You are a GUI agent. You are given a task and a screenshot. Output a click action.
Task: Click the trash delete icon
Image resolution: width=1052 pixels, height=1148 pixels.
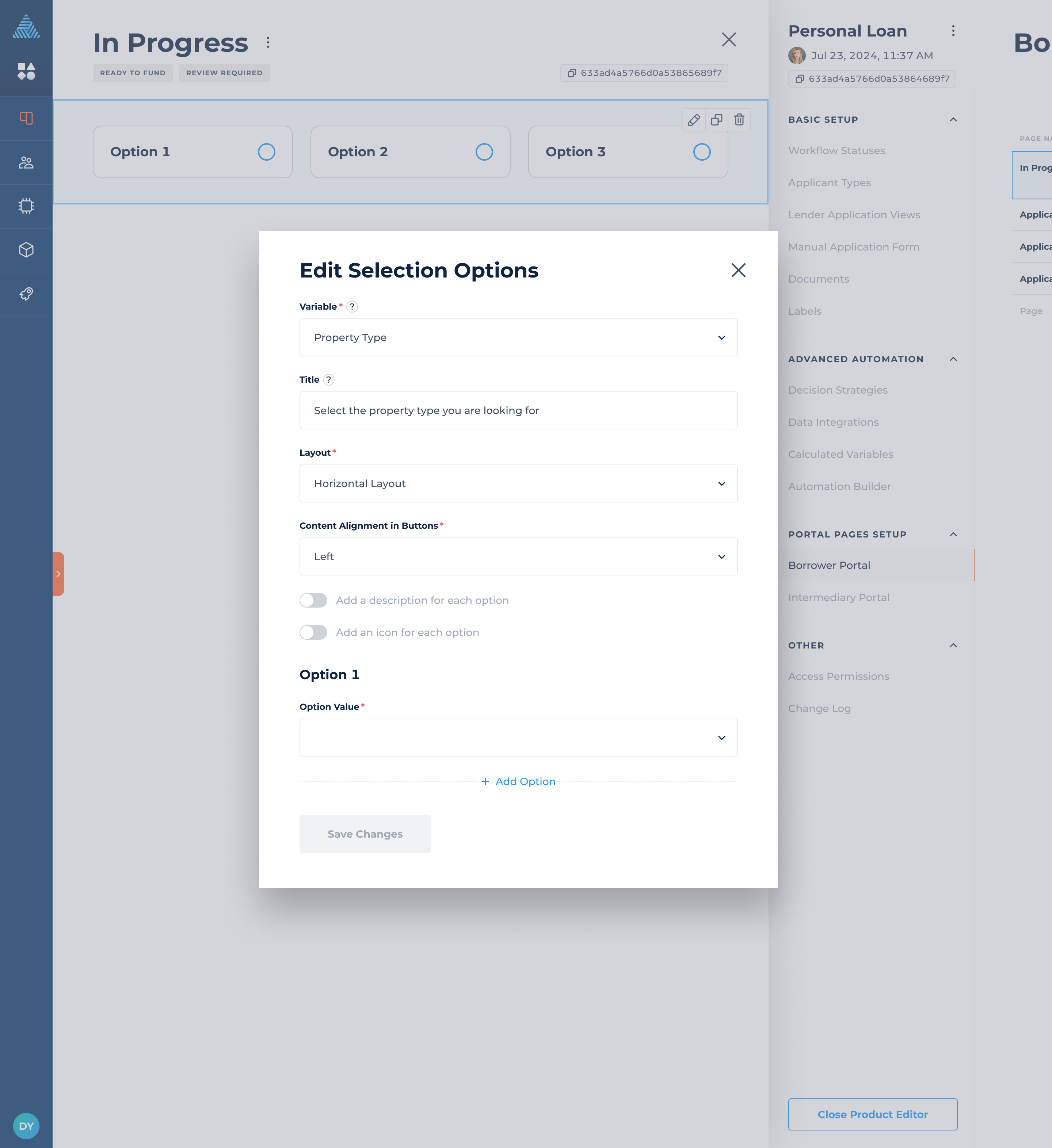pos(739,120)
